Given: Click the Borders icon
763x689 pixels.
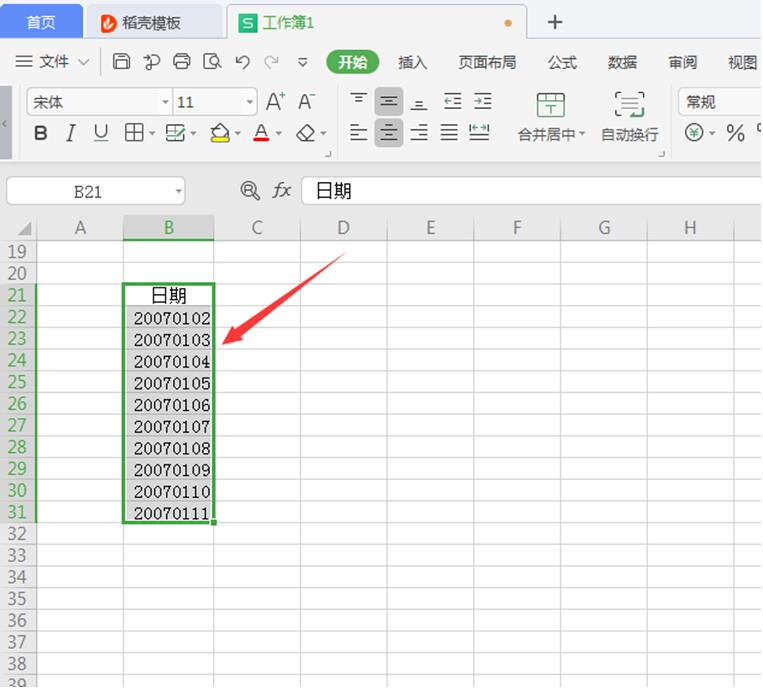Looking at the screenshot, I should click(134, 132).
